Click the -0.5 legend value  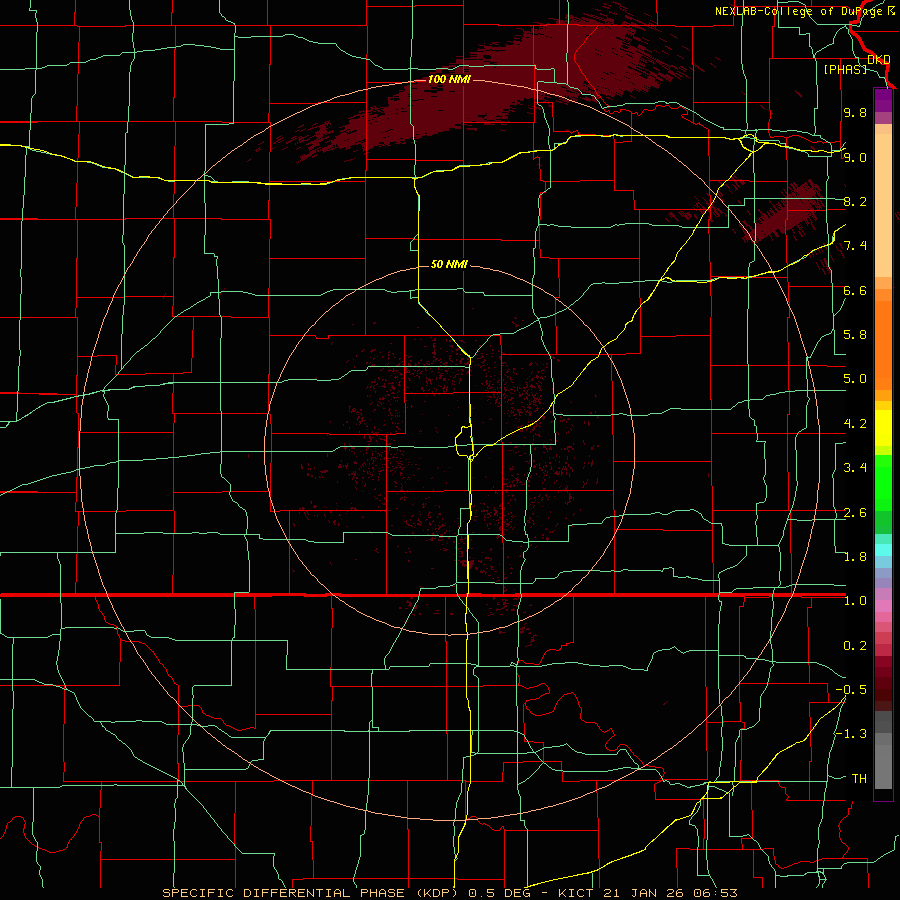(x=851, y=690)
